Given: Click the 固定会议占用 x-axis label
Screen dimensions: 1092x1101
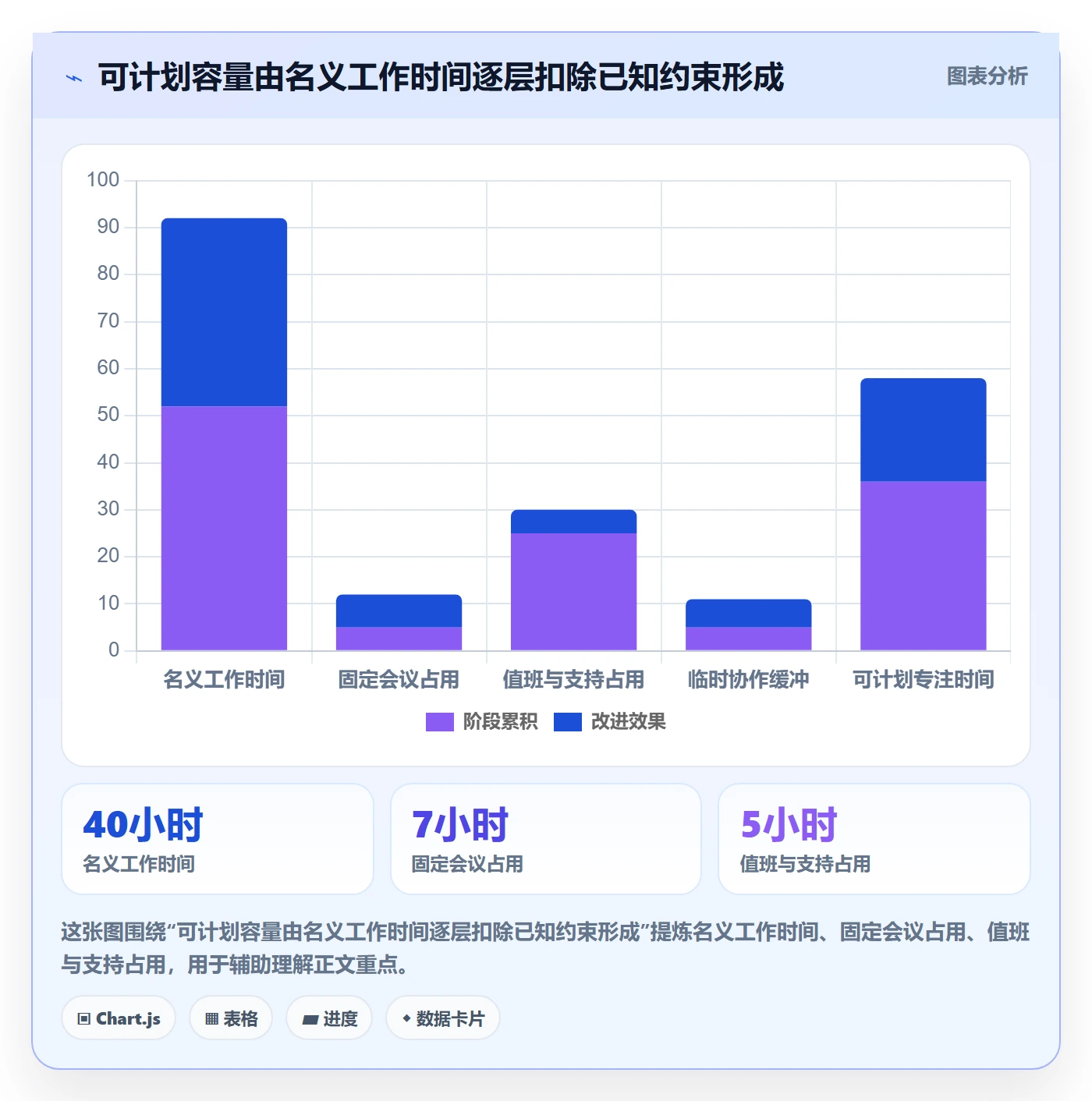Looking at the screenshot, I should [x=399, y=680].
